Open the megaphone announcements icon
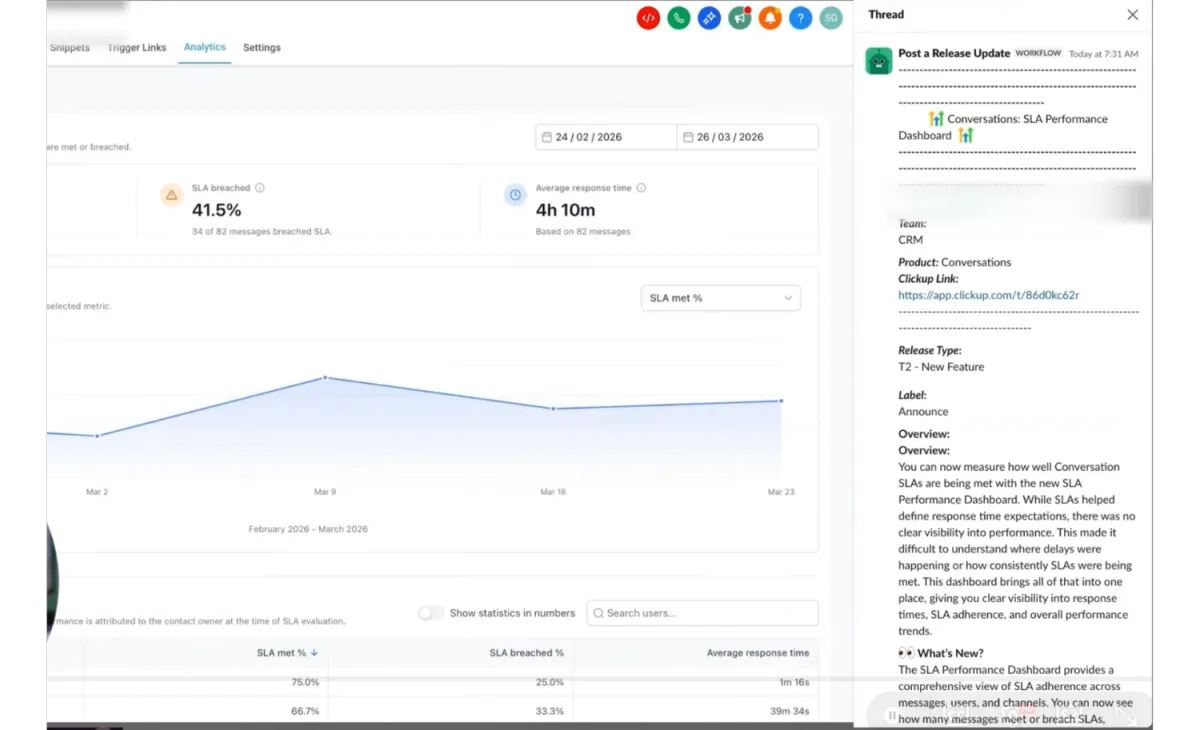The height and width of the screenshot is (730, 1200). [740, 18]
